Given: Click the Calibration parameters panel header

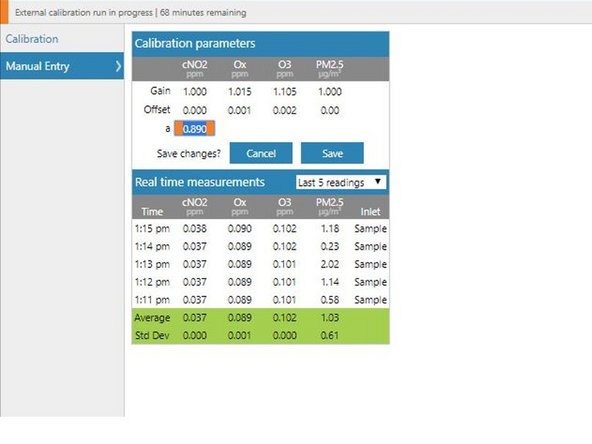Looking at the screenshot, I should click(x=261, y=44).
